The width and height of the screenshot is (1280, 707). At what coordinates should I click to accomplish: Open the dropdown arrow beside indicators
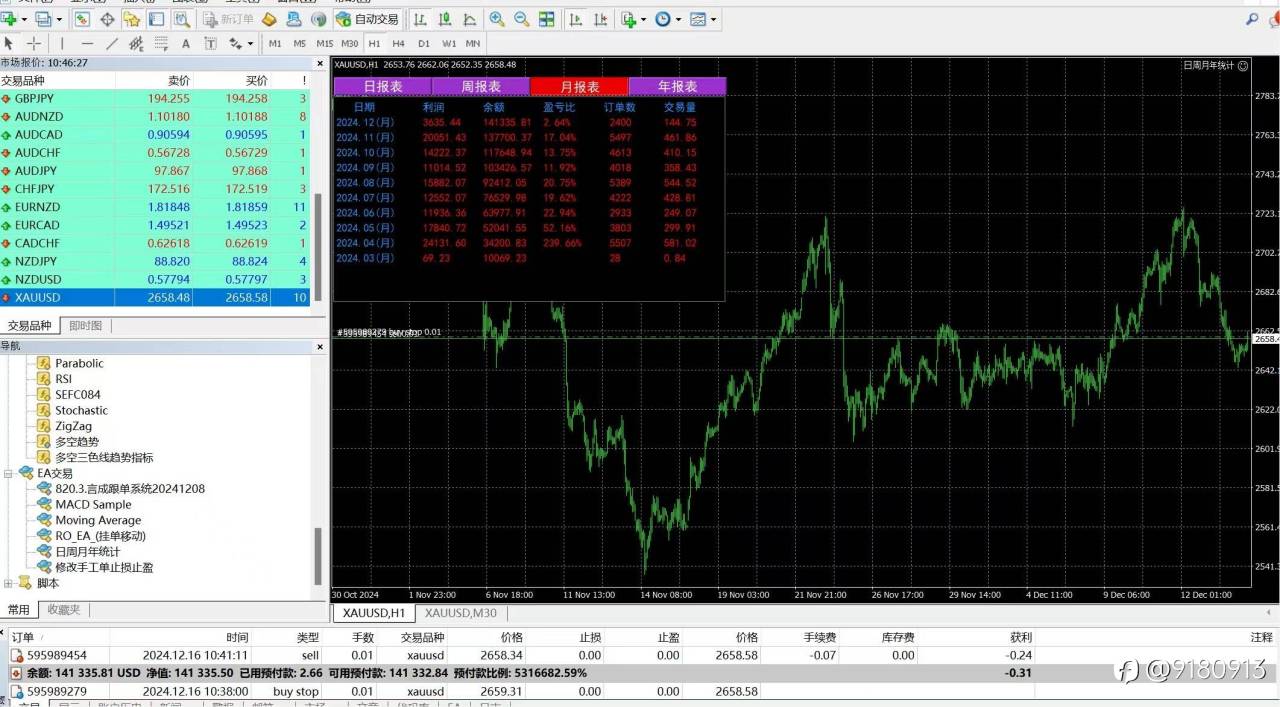(x=644, y=19)
